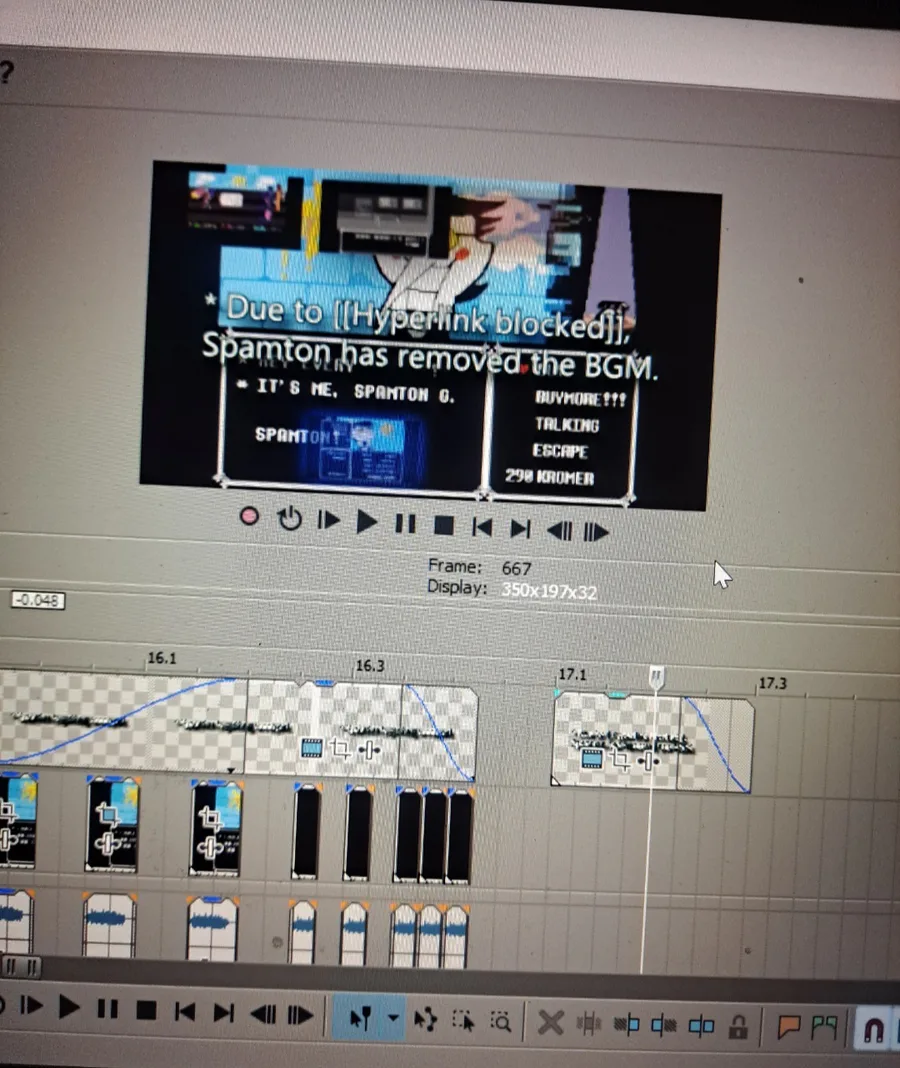Image resolution: width=900 pixels, height=1068 pixels.
Task: Jump to project start from the preview controls
Action: click(x=482, y=527)
